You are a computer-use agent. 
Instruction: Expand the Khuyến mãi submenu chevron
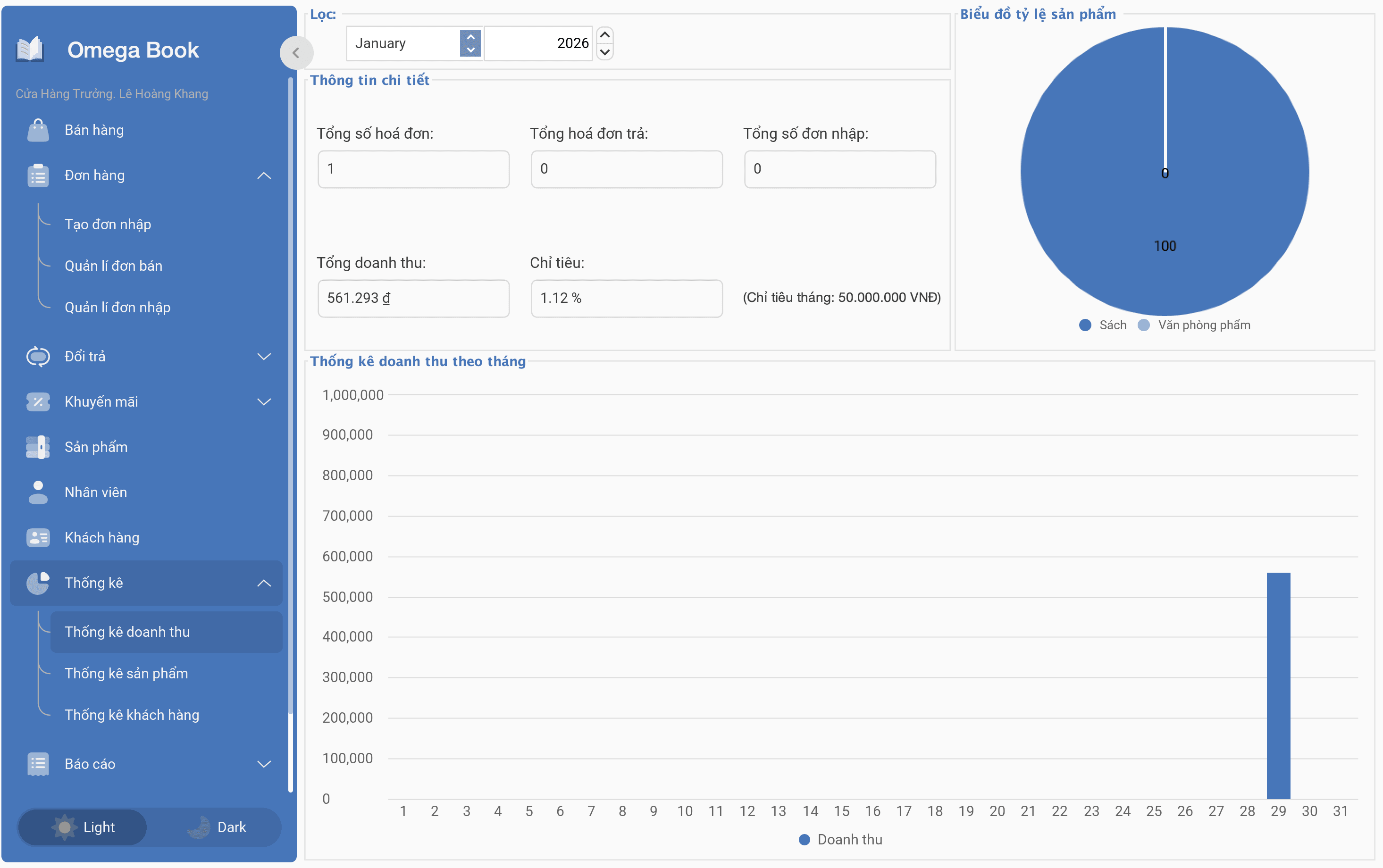(264, 402)
